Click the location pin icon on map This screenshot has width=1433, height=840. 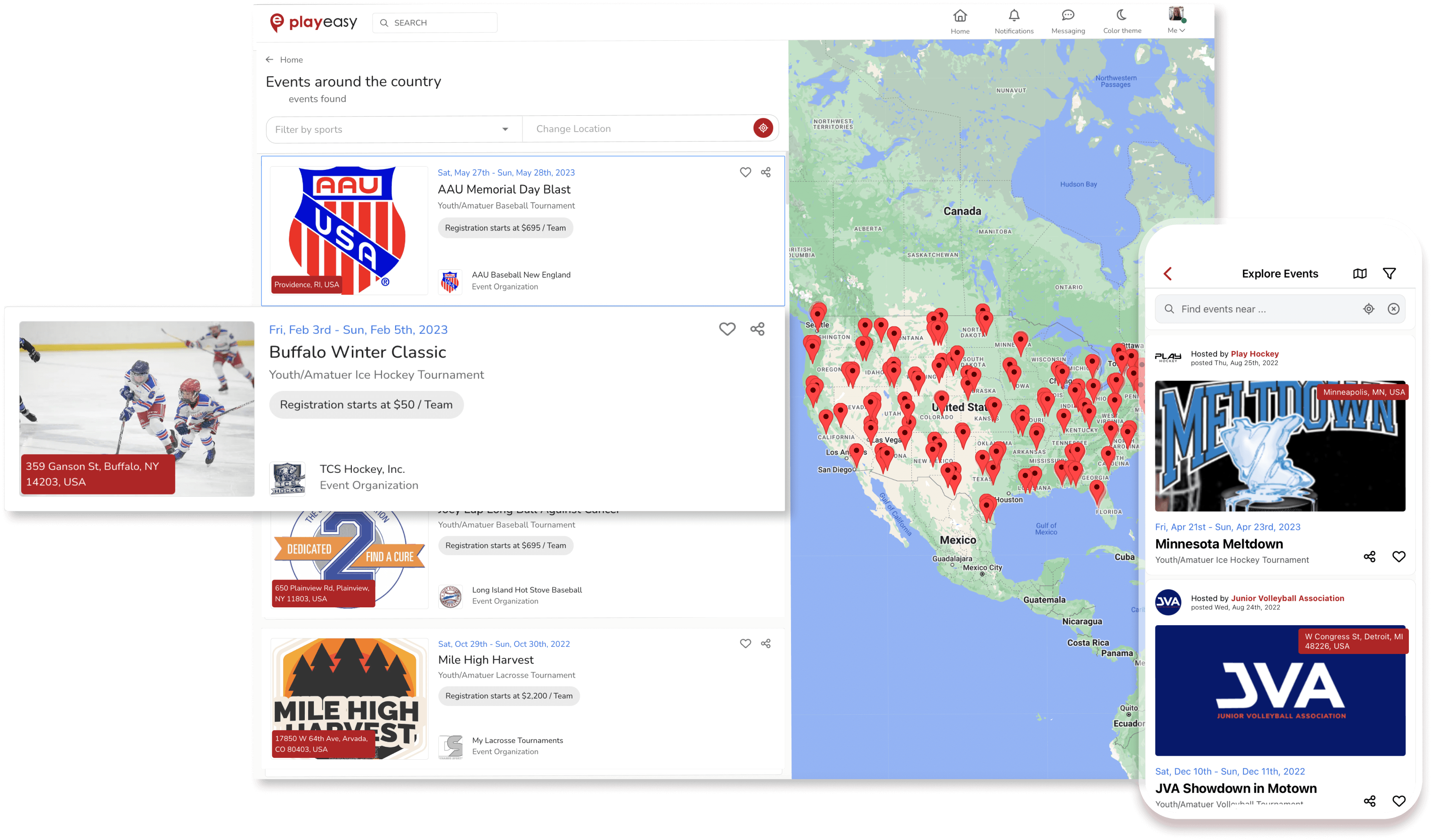click(x=763, y=128)
